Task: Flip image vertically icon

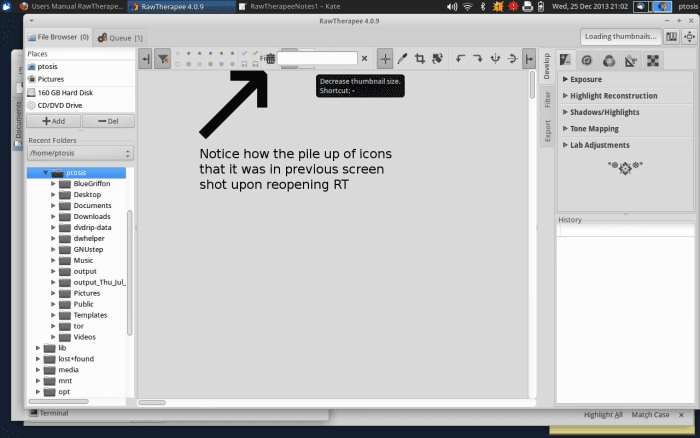Action: click(x=512, y=58)
